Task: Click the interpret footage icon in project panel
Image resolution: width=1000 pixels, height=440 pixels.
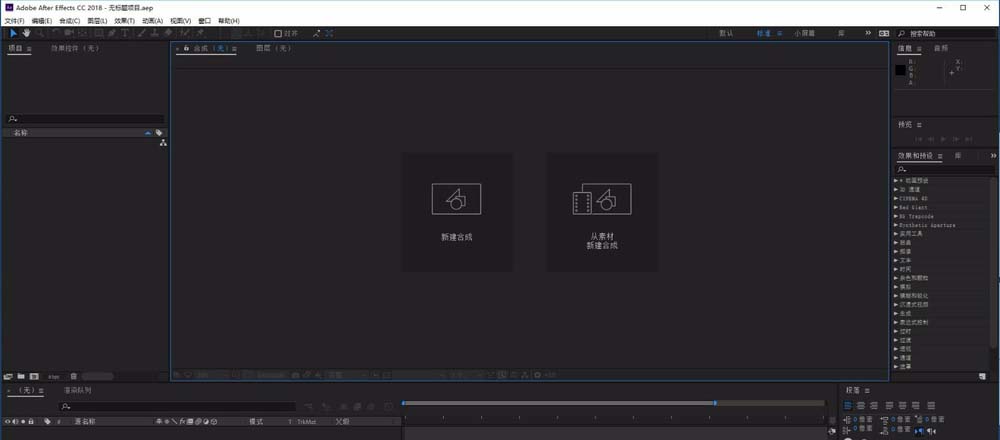Action: (8, 376)
